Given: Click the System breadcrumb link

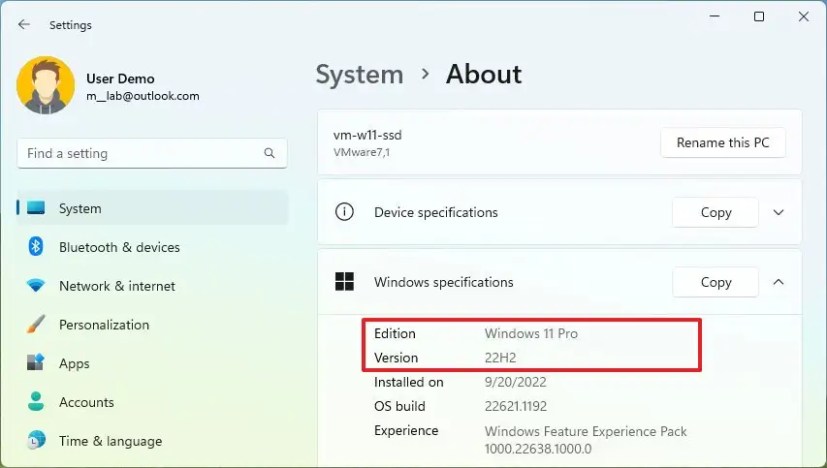Looking at the screenshot, I should click(x=359, y=74).
